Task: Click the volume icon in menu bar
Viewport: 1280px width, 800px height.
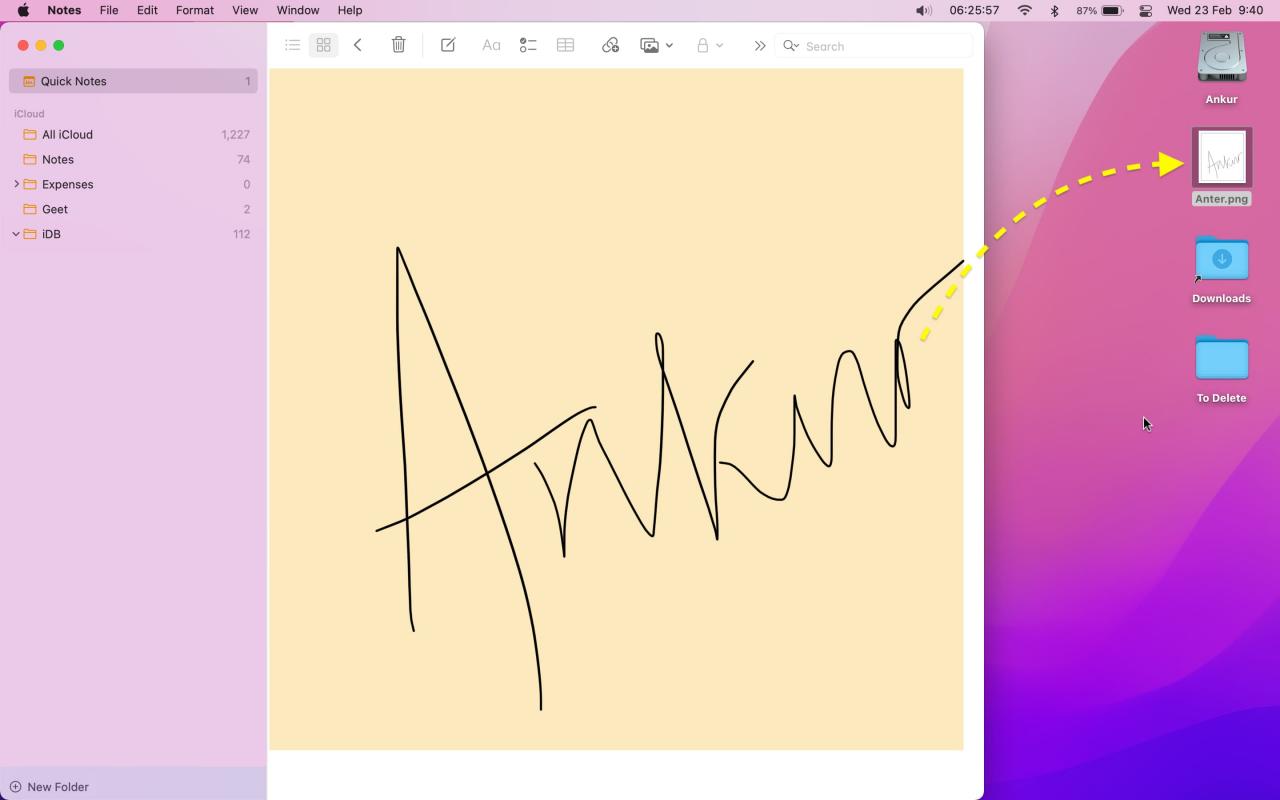Action: (x=924, y=10)
